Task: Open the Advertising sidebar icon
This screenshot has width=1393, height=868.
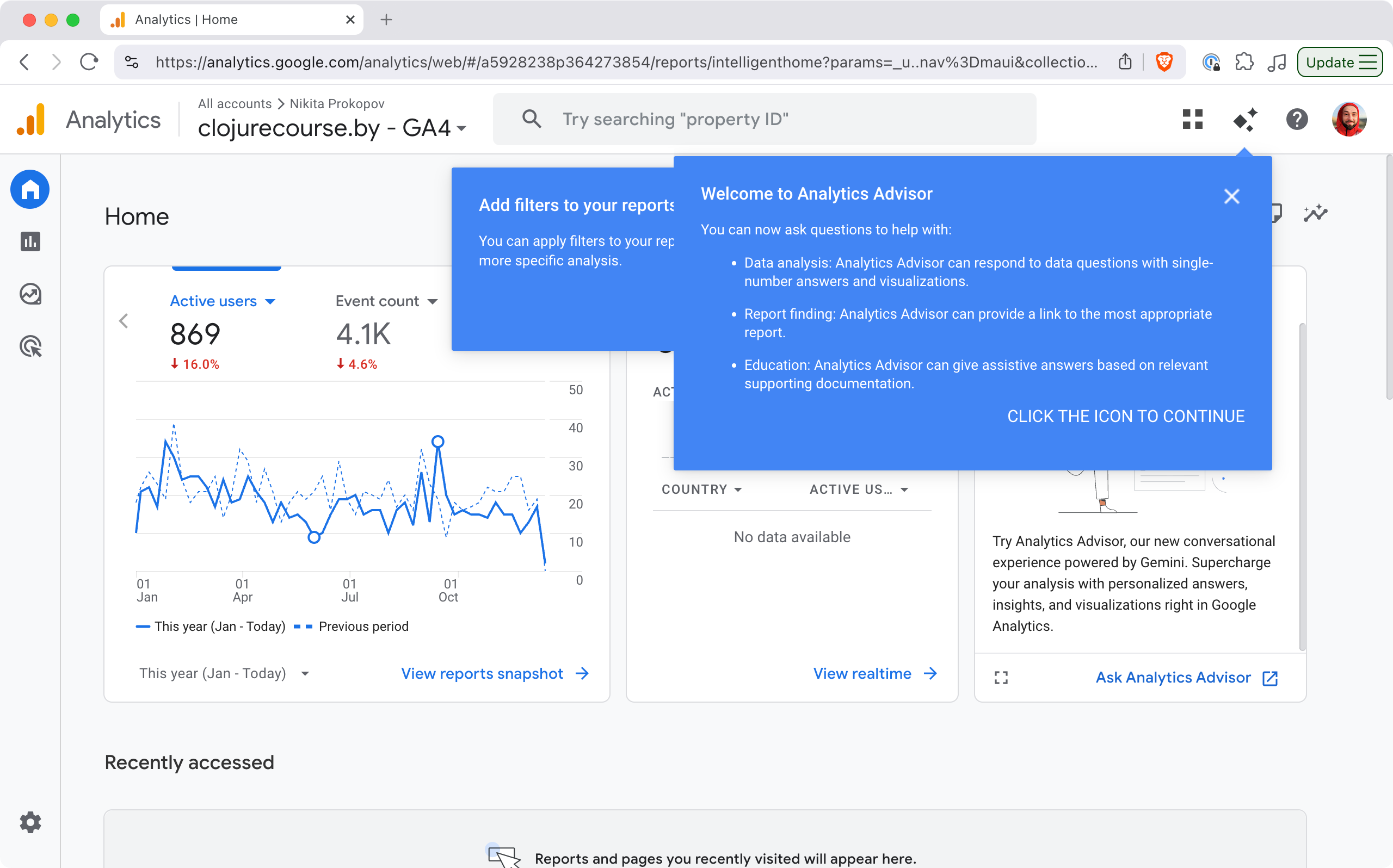Action: pyautogui.click(x=30, y=346)
